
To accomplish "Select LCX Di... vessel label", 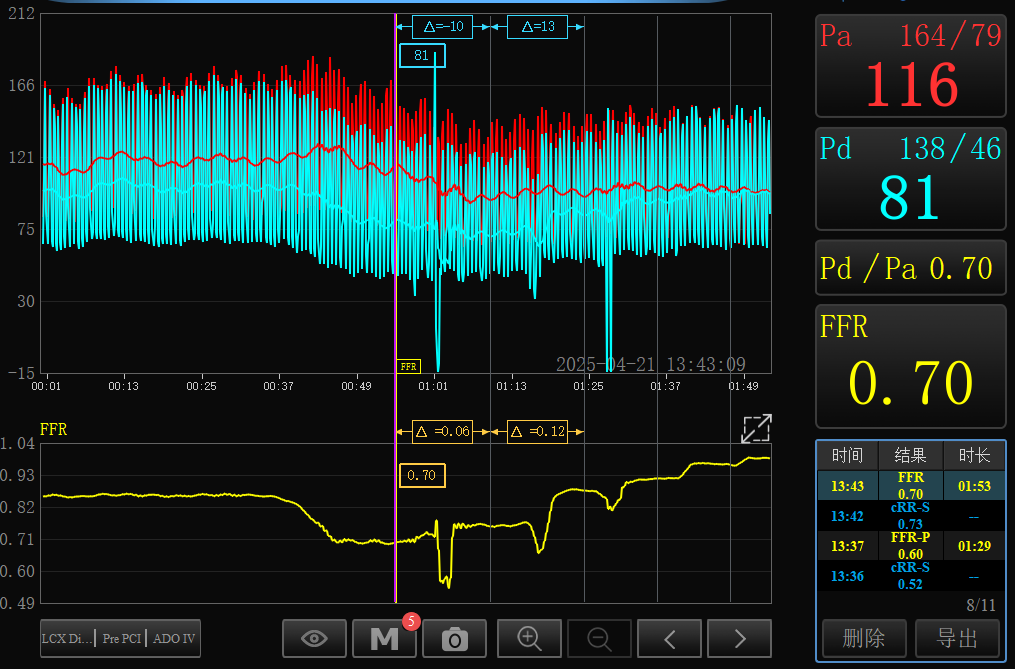I will [67, 639].
